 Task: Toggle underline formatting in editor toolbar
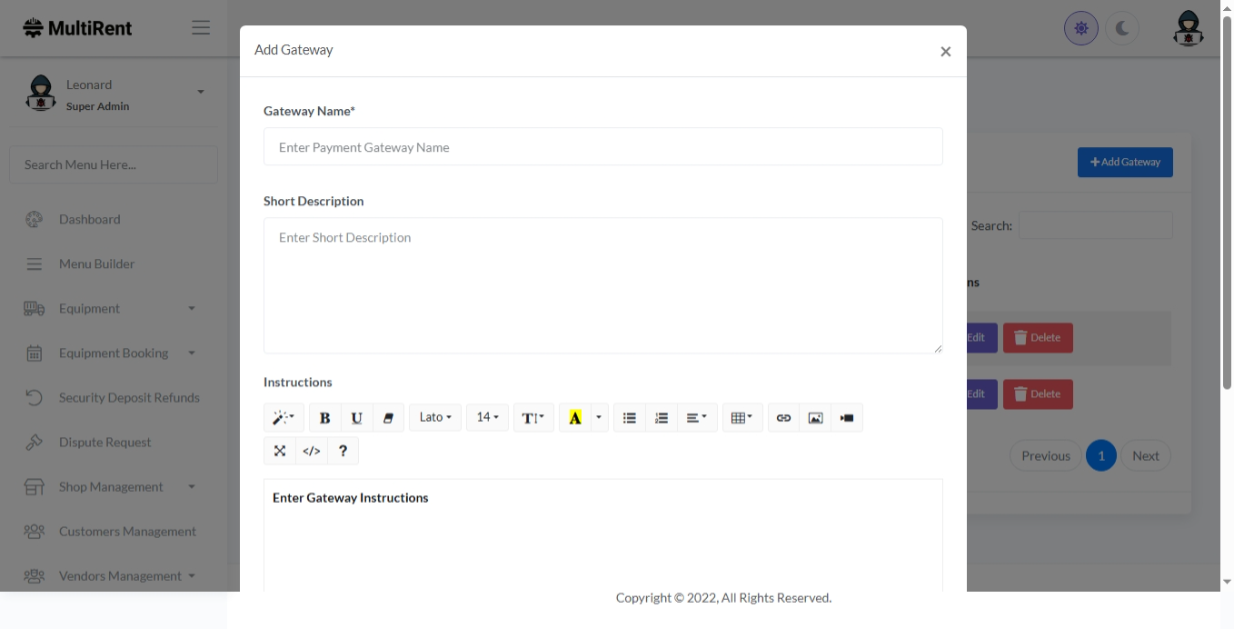click(357, 418)
